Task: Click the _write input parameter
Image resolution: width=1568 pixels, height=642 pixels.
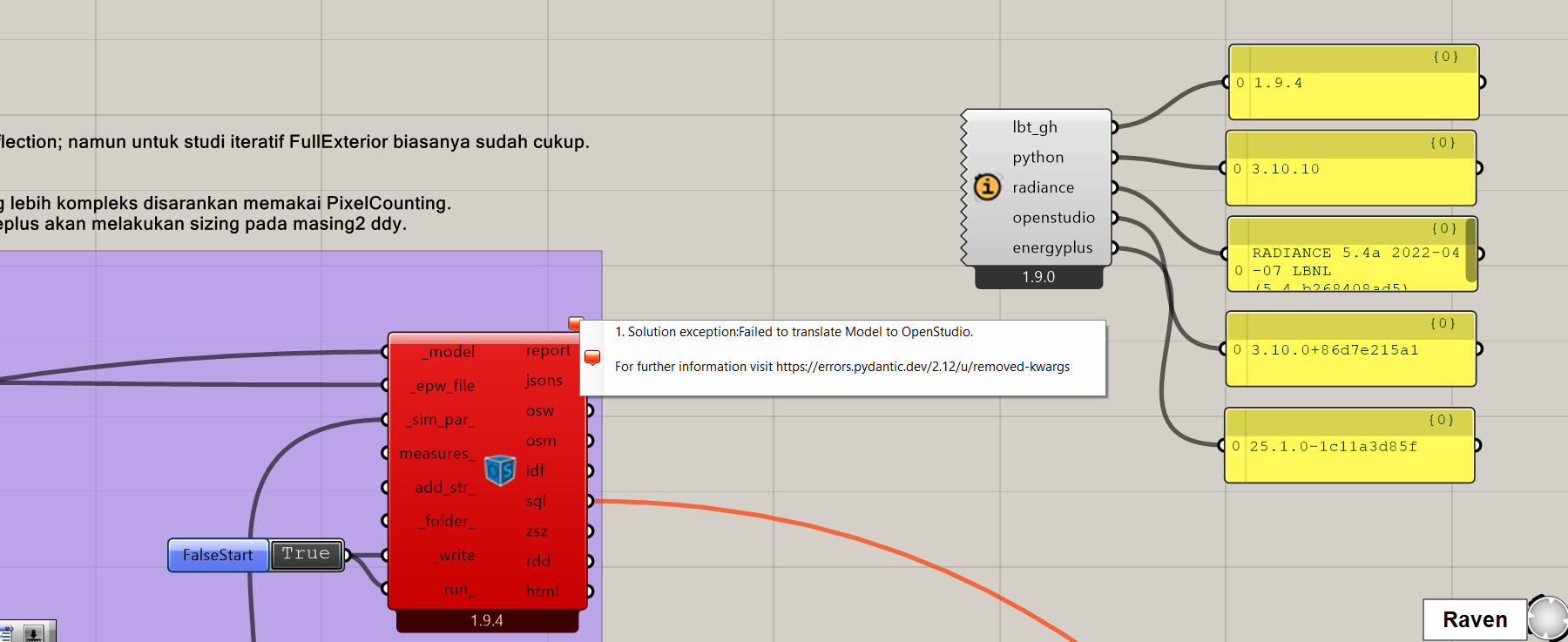Action: 456,555
